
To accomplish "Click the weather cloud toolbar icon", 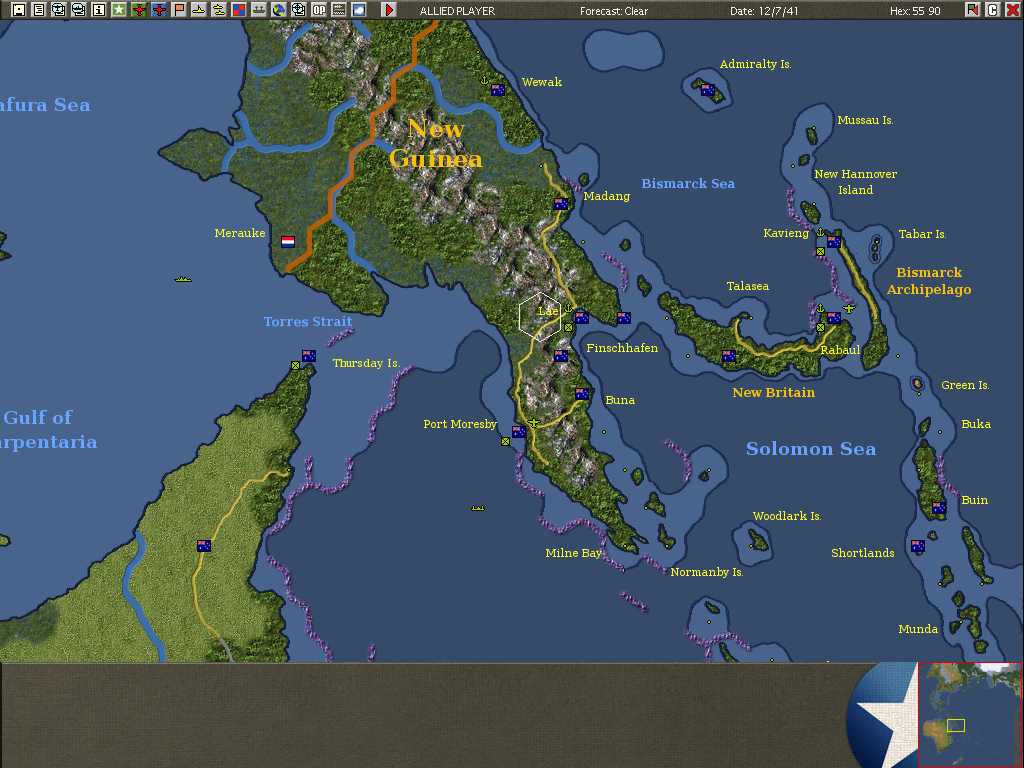I will [x=359, y=10].
